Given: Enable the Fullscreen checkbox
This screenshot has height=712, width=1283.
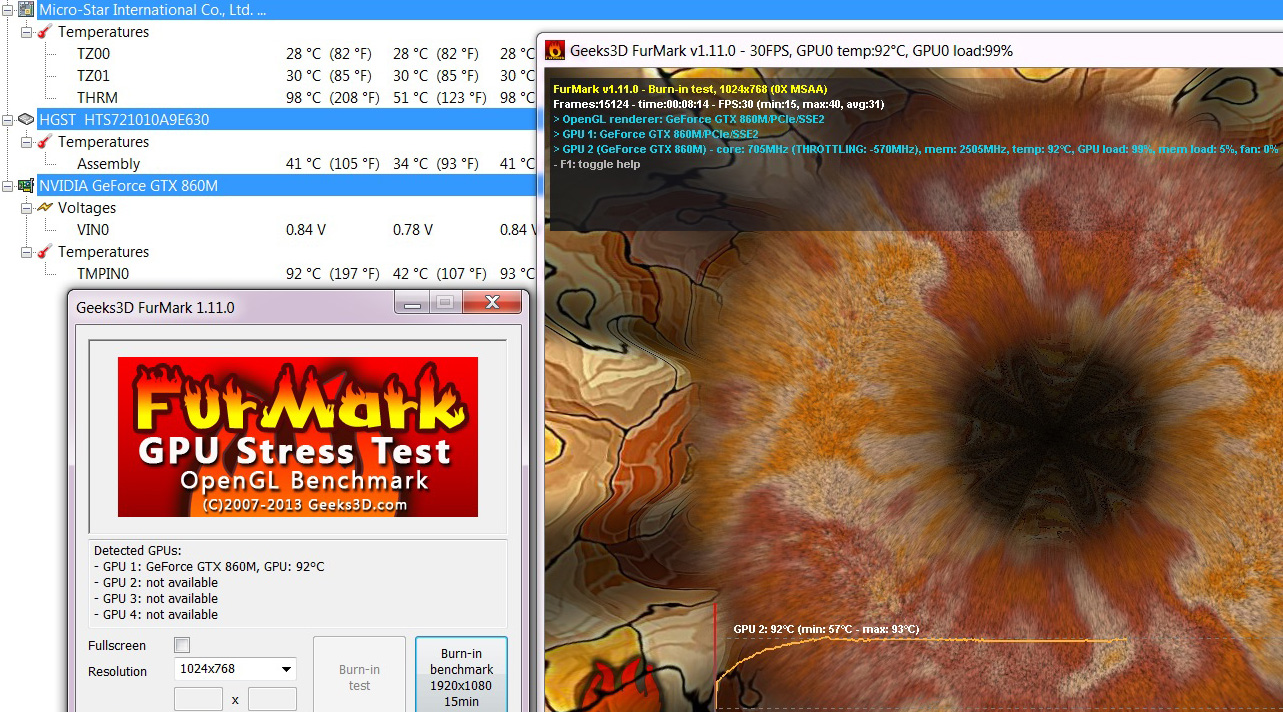Looking at the screenshot, I should tap(182, 645).
